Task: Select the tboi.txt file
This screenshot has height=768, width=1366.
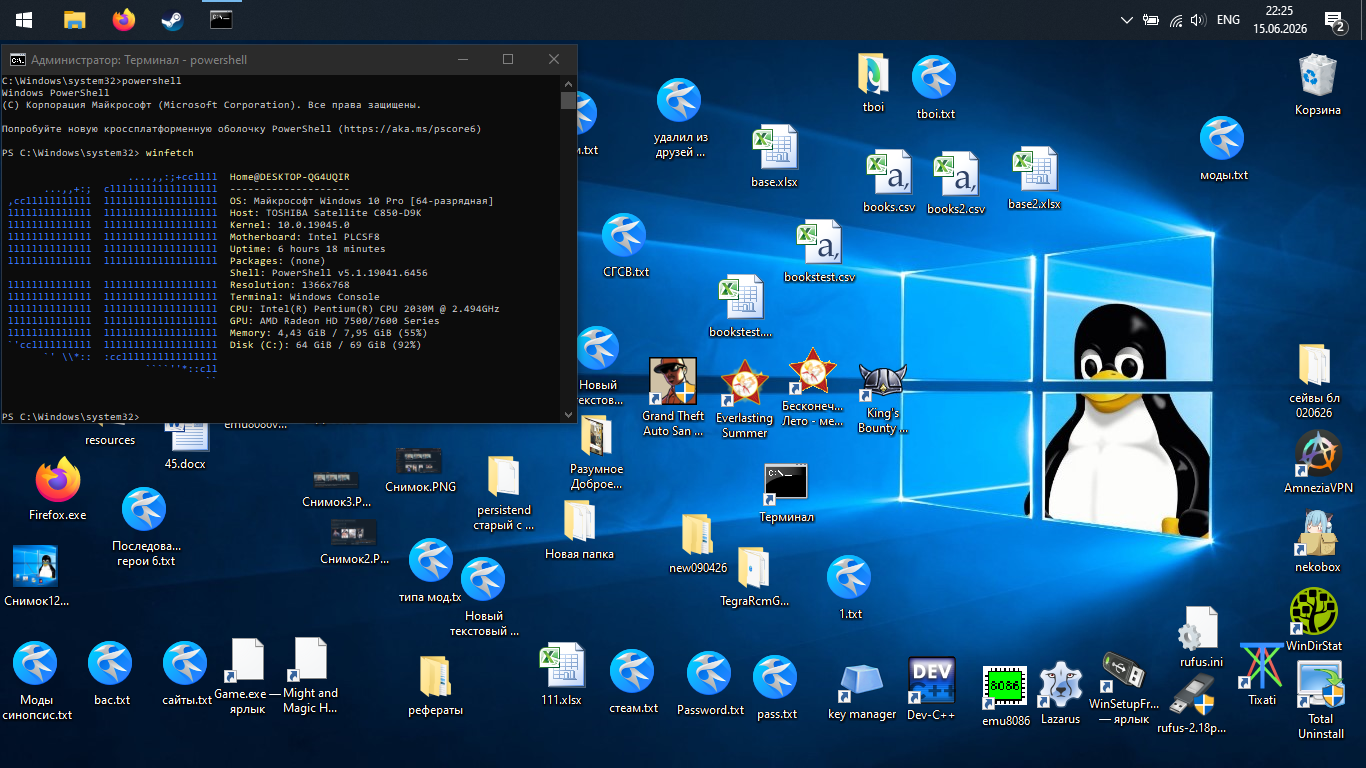Action: point(935,88)
